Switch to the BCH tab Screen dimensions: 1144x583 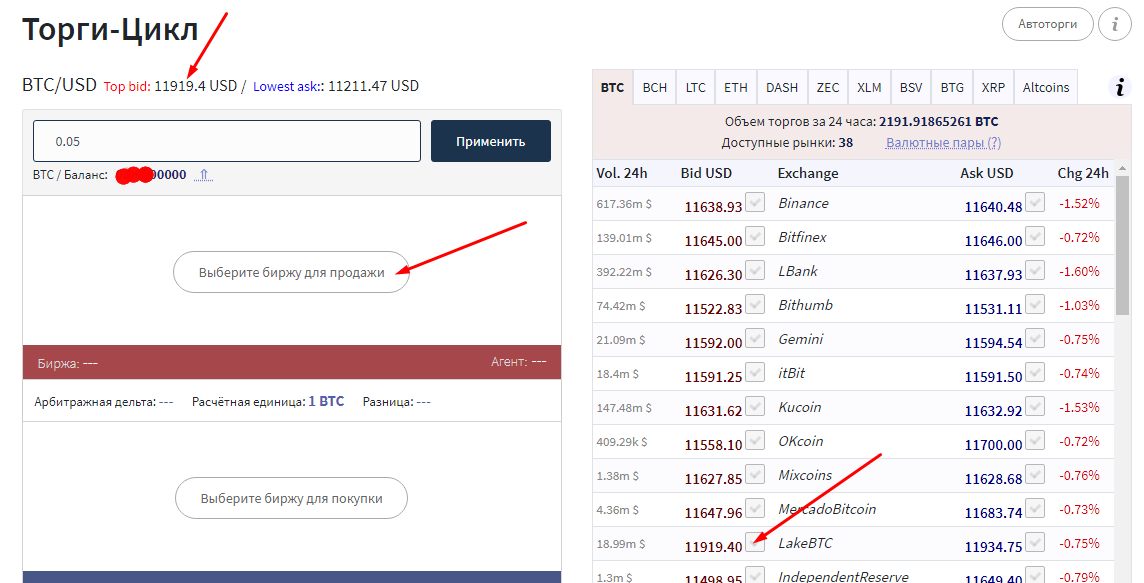(x=654, y=88)
